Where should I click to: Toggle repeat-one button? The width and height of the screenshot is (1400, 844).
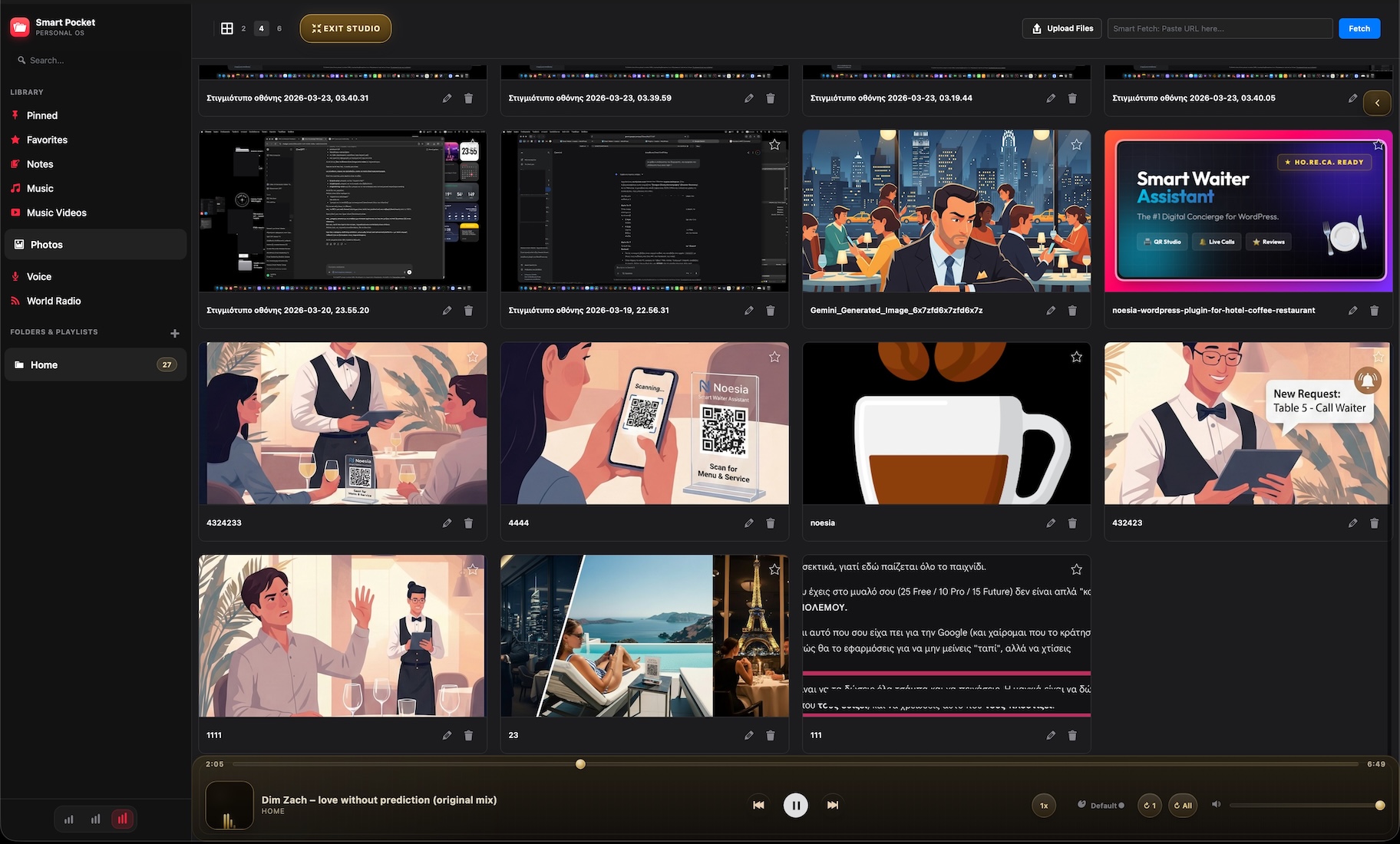[1149, 806]
